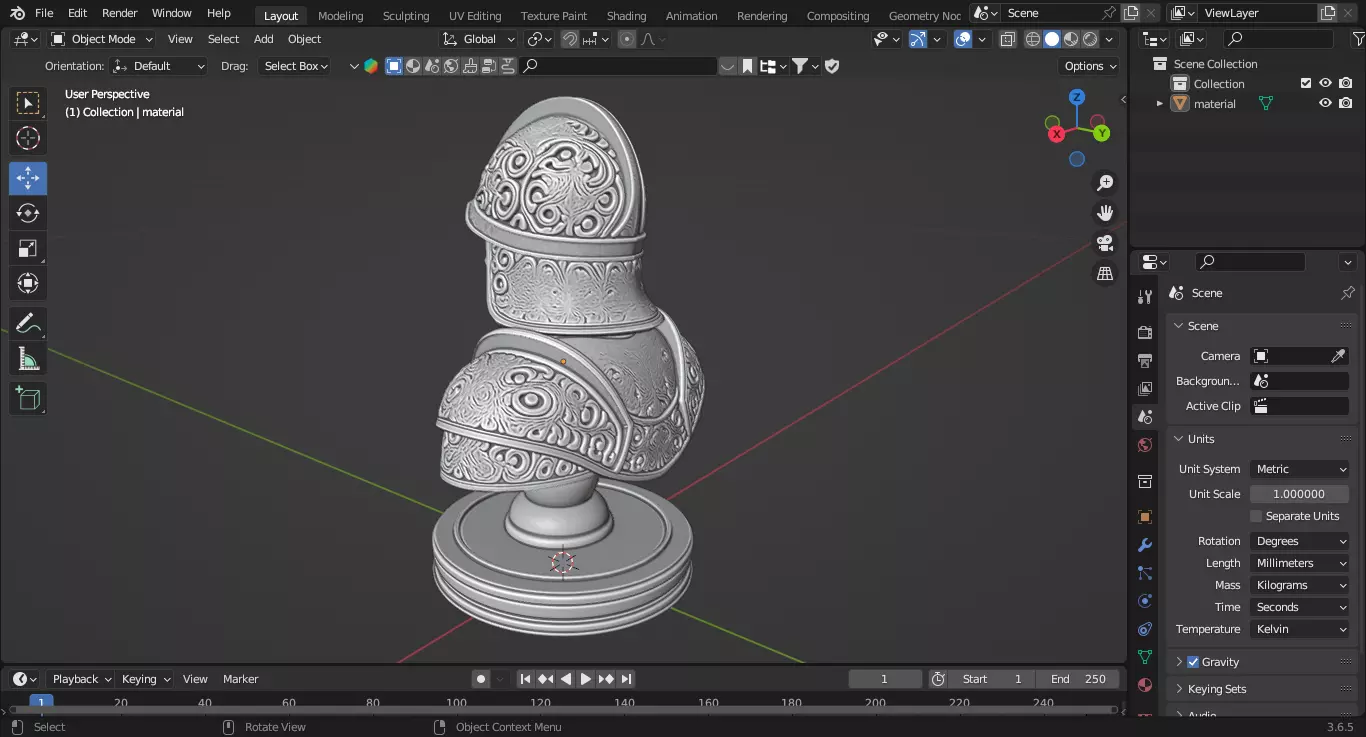Viewport: 1366px width, 737px height.
Task: Open the Output properties tab
Action: (x=1145, y=360)
